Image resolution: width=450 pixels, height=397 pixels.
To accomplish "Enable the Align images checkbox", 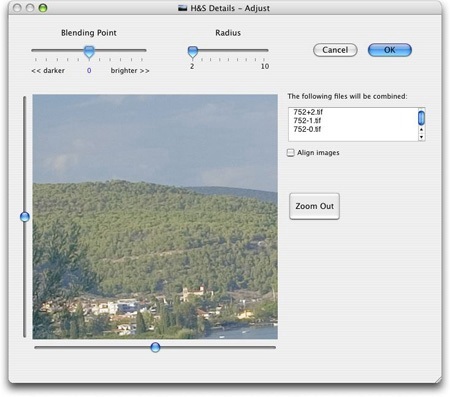I will pyautogui.click(x=291, y=153).
